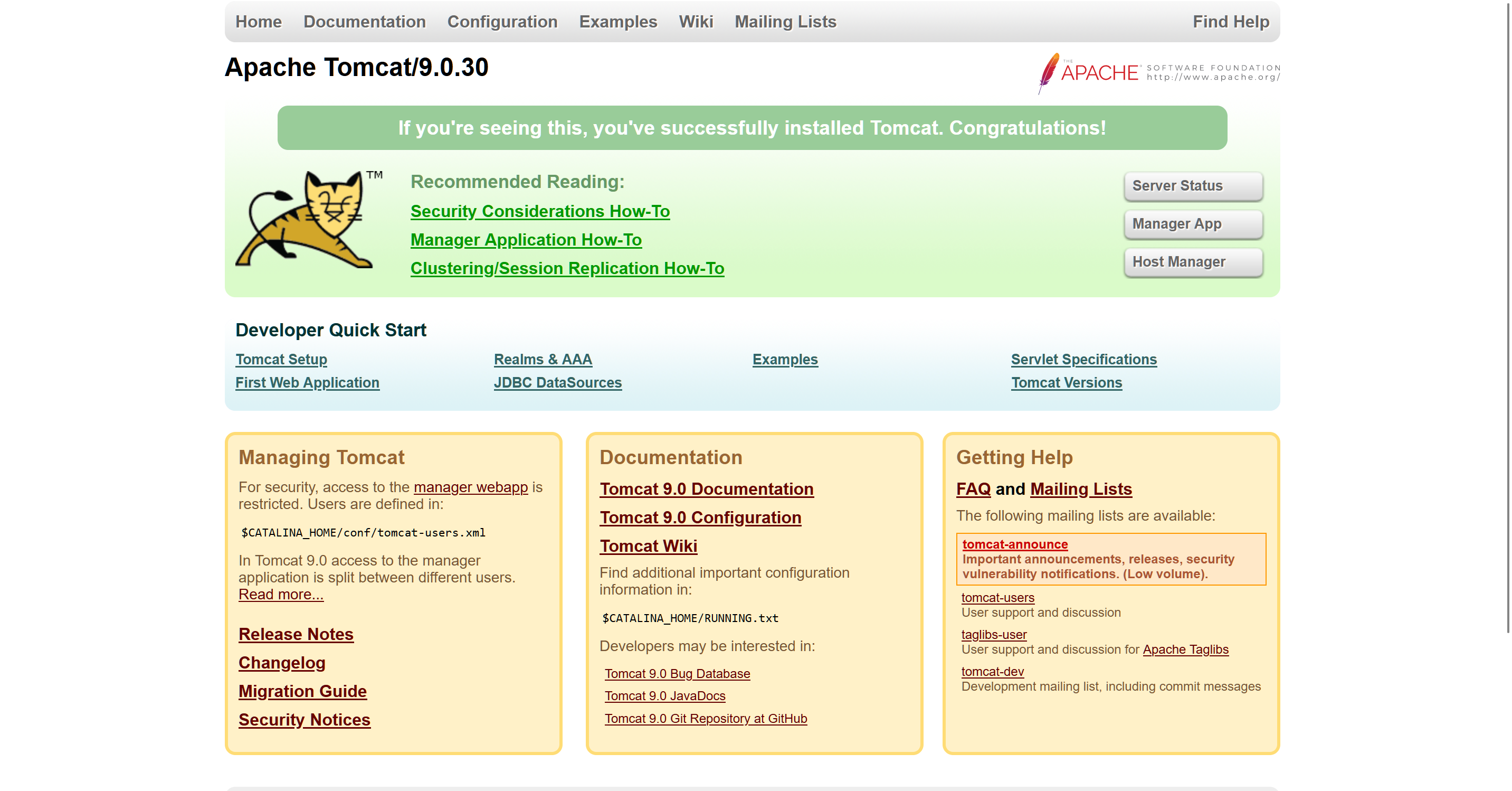1512x791 pixels.
Task: Open the taglibs-user mailing list link
Action: click(x=994, y=635)
